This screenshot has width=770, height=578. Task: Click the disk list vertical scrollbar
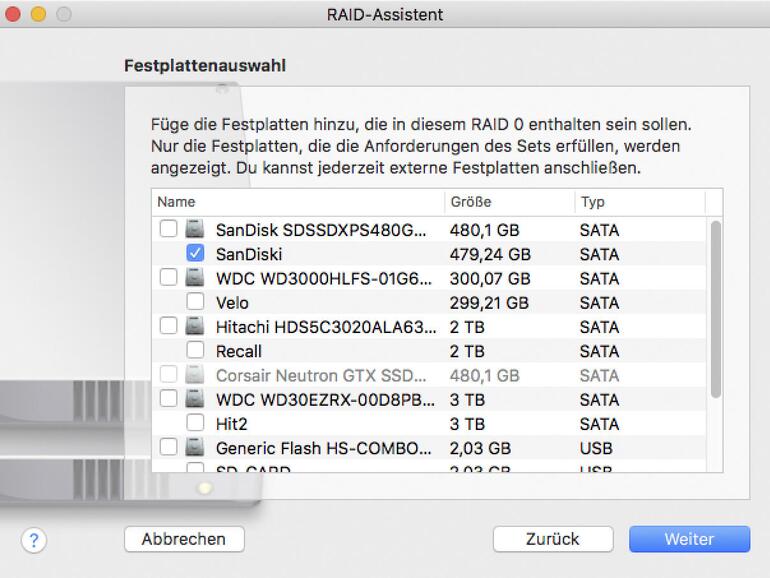click(715, 310)
